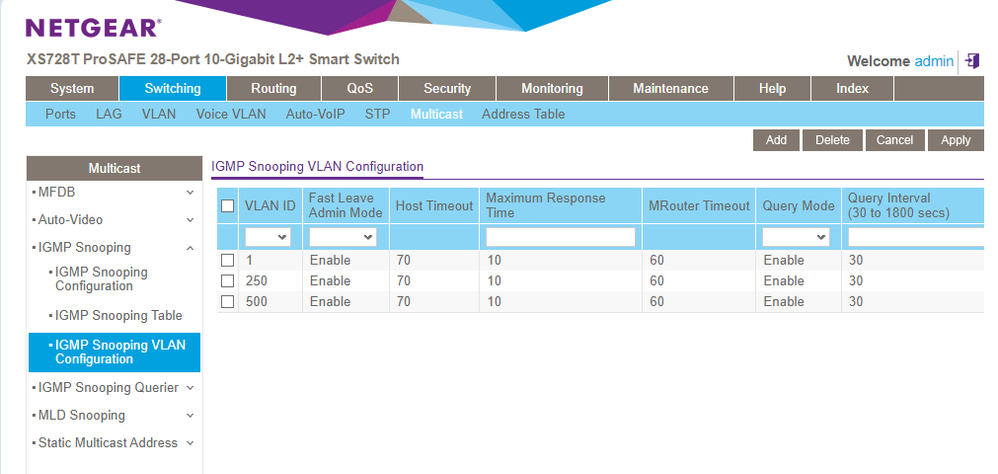Toggle the select-all checkbox in table header
Screen dimensions: 998x474
pyautogui.click(x=228, y=206)
